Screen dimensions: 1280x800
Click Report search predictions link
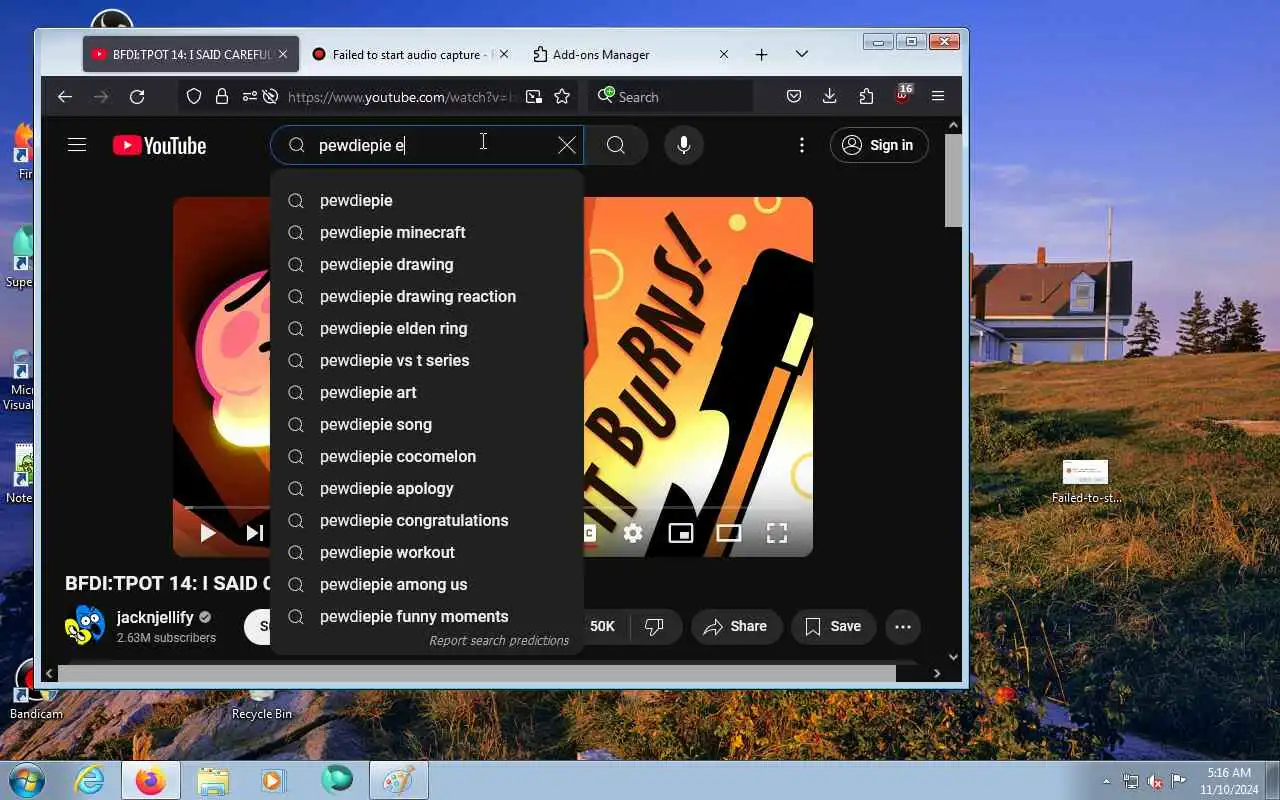pos(499,641)
